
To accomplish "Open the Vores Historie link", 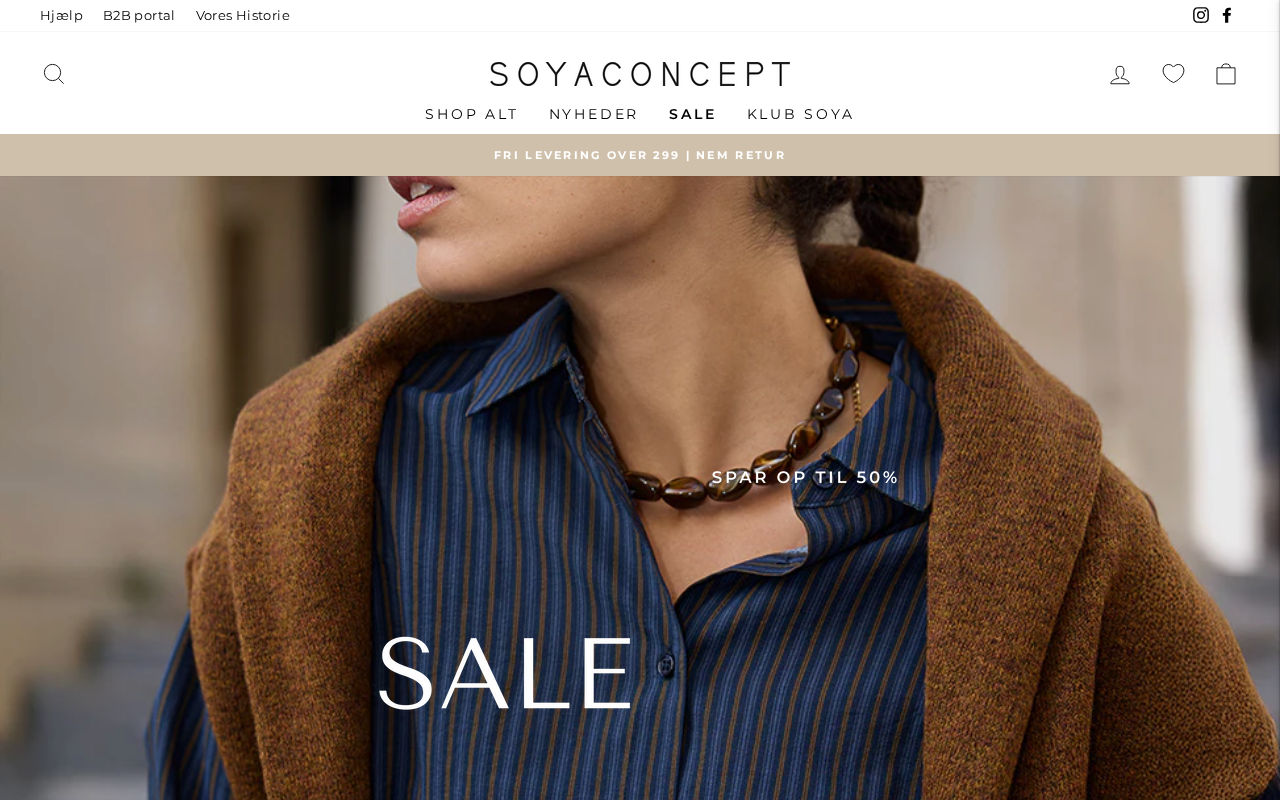I will pyautogui.click(x=243, y=15).
